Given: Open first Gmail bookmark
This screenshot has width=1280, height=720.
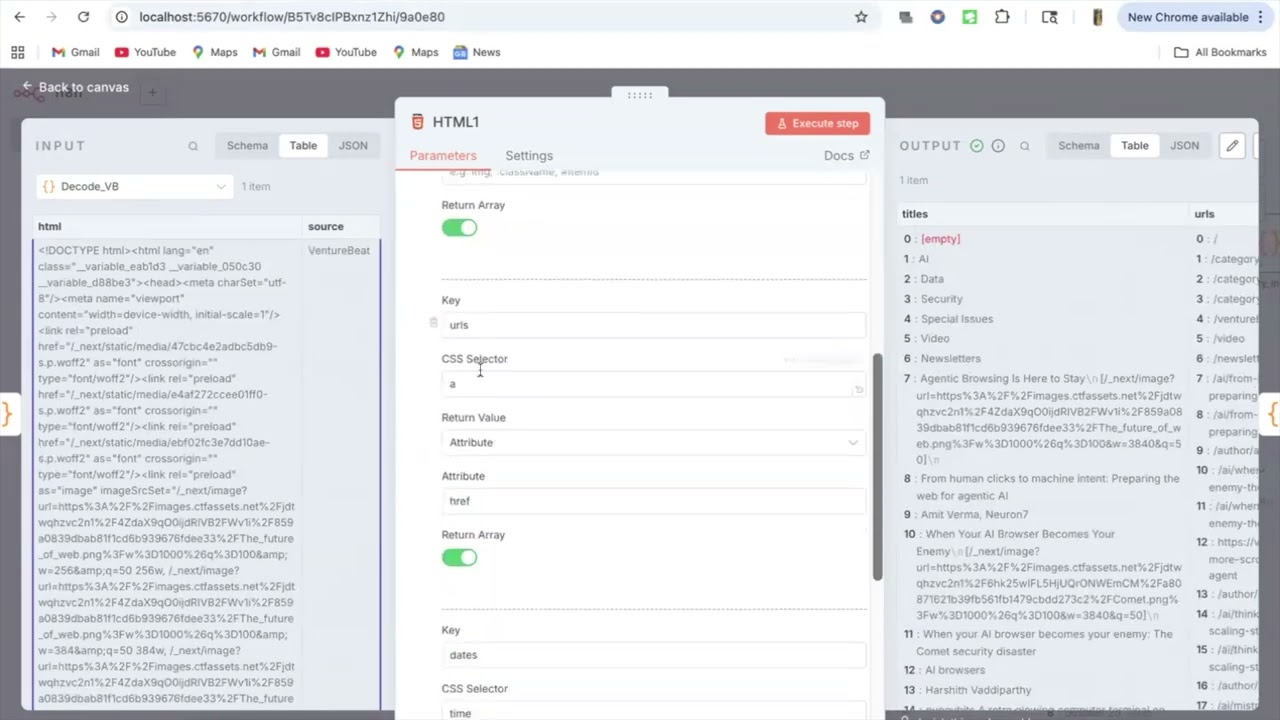Looking at the screenshot, I should (76, 52).
